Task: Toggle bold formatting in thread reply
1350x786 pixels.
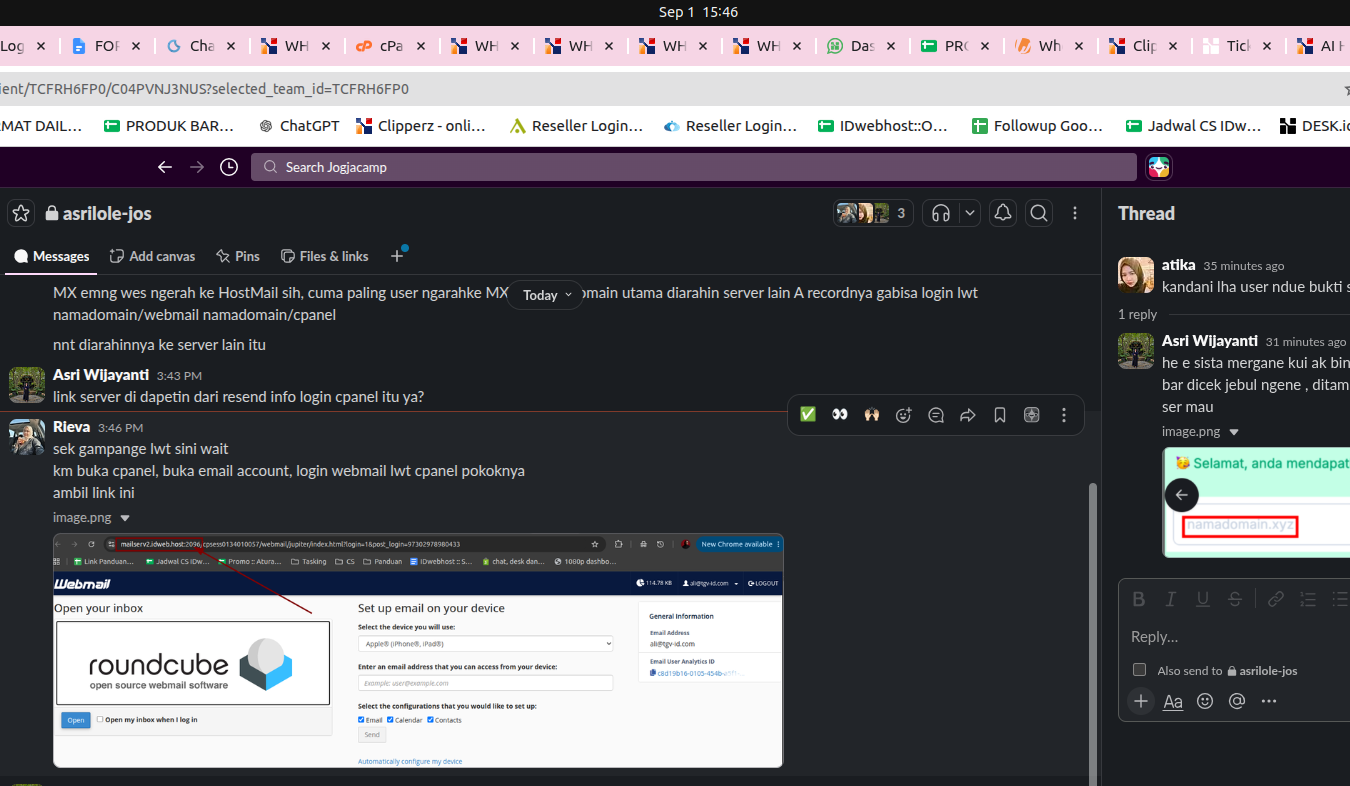Action: (x=1138, y=599)
